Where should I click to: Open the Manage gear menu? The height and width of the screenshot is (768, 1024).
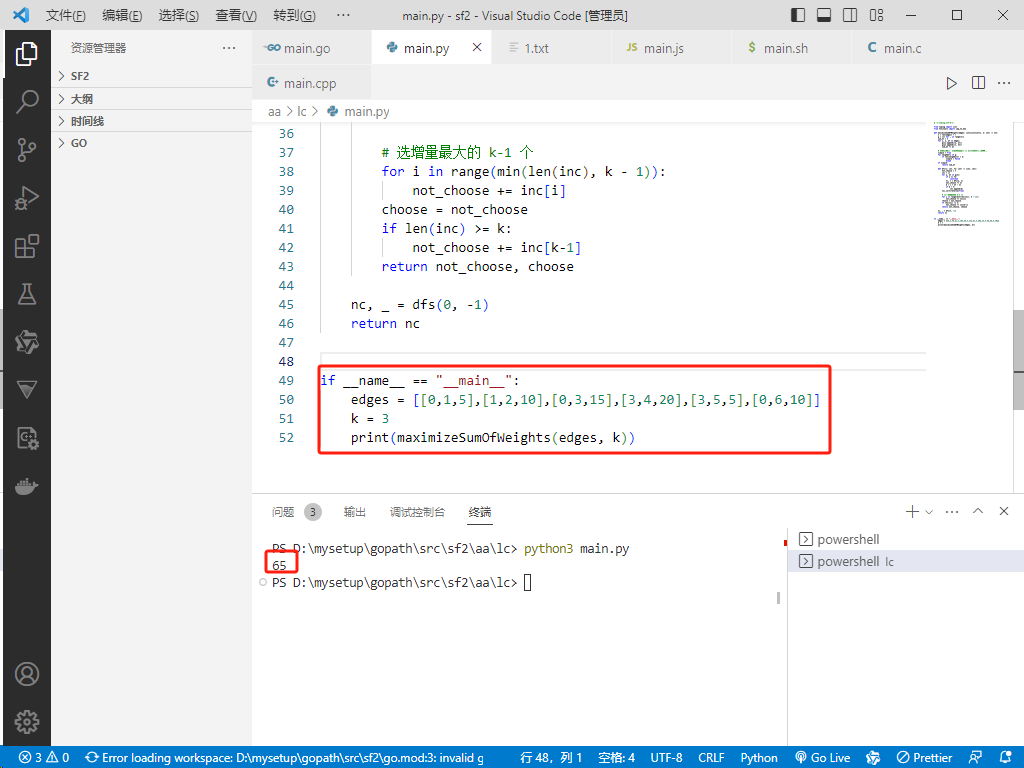(x=27, y=722)
